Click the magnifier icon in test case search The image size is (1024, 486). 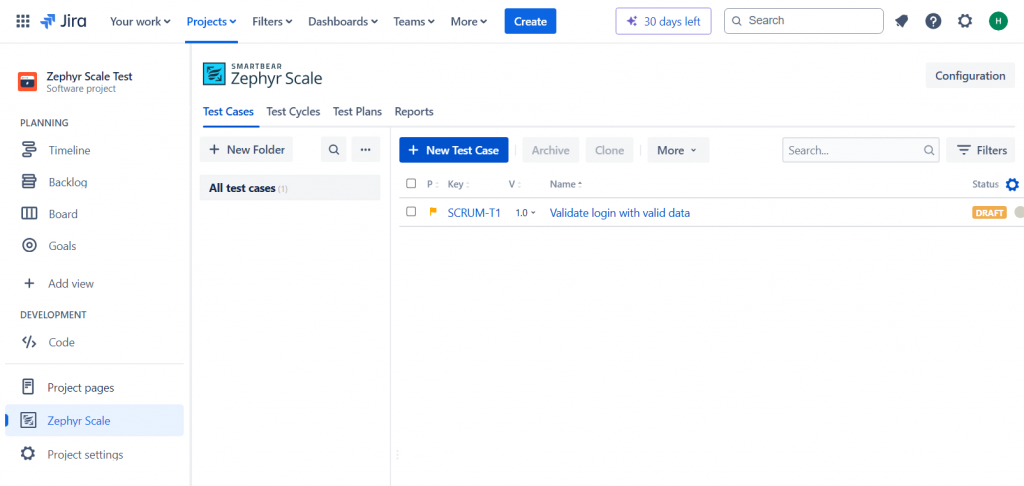929,150
